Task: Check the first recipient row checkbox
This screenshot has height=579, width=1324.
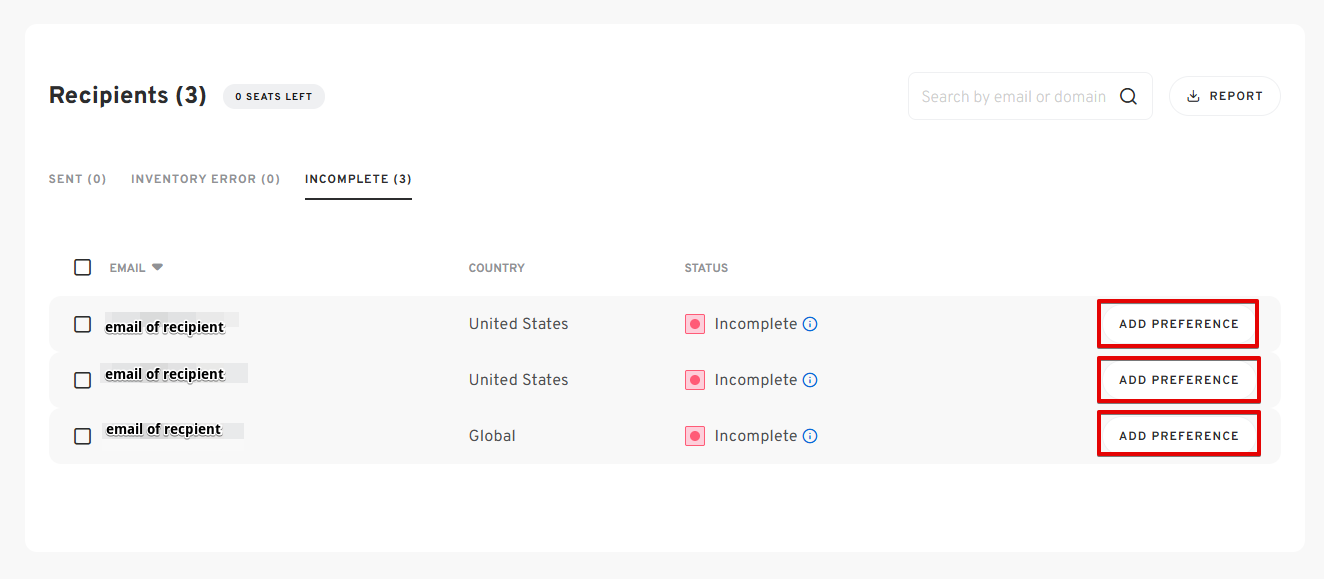Action: (83, 324)
